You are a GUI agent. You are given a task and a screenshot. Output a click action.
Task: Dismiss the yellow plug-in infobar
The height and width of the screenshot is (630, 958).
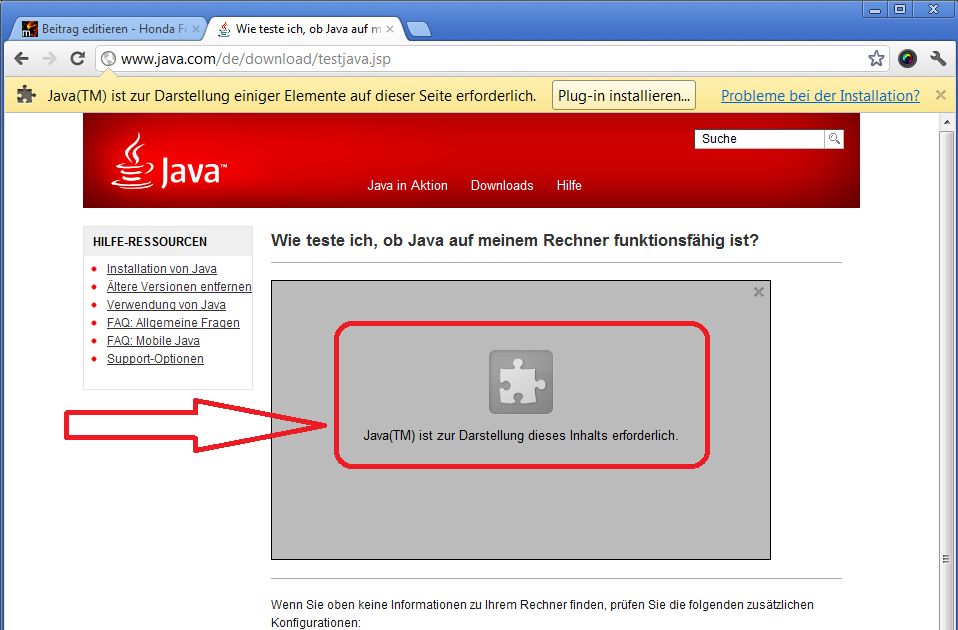(x=941, y=95)
